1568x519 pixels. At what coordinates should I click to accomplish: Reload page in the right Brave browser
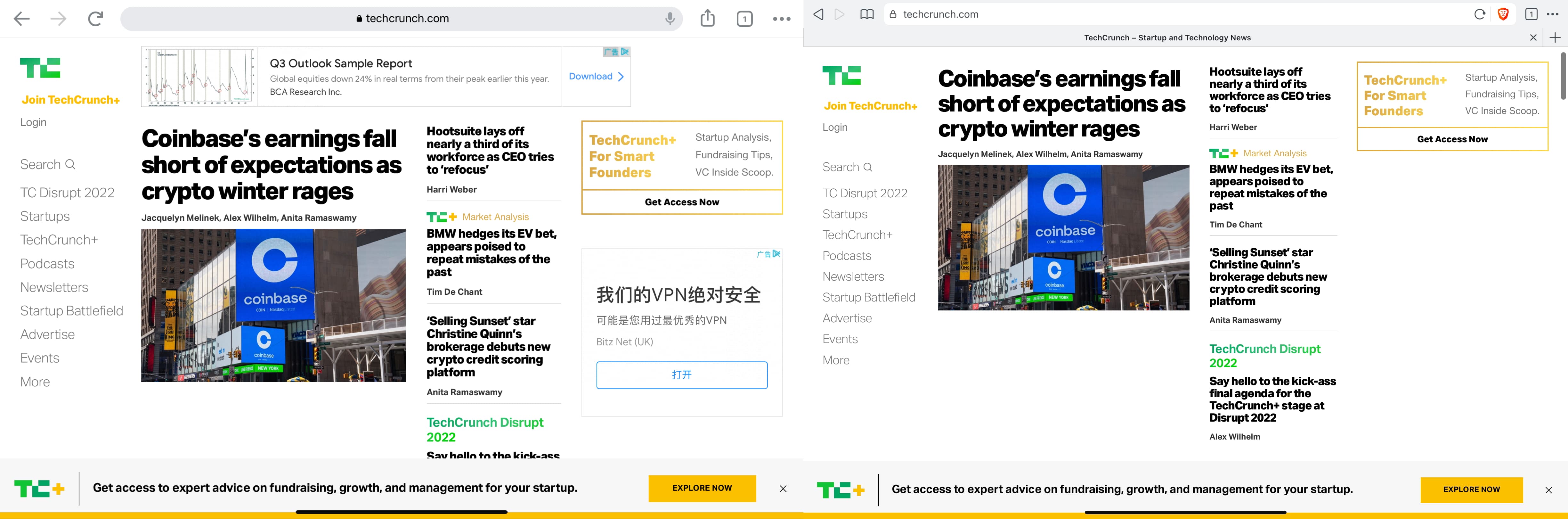(1480, 14)
